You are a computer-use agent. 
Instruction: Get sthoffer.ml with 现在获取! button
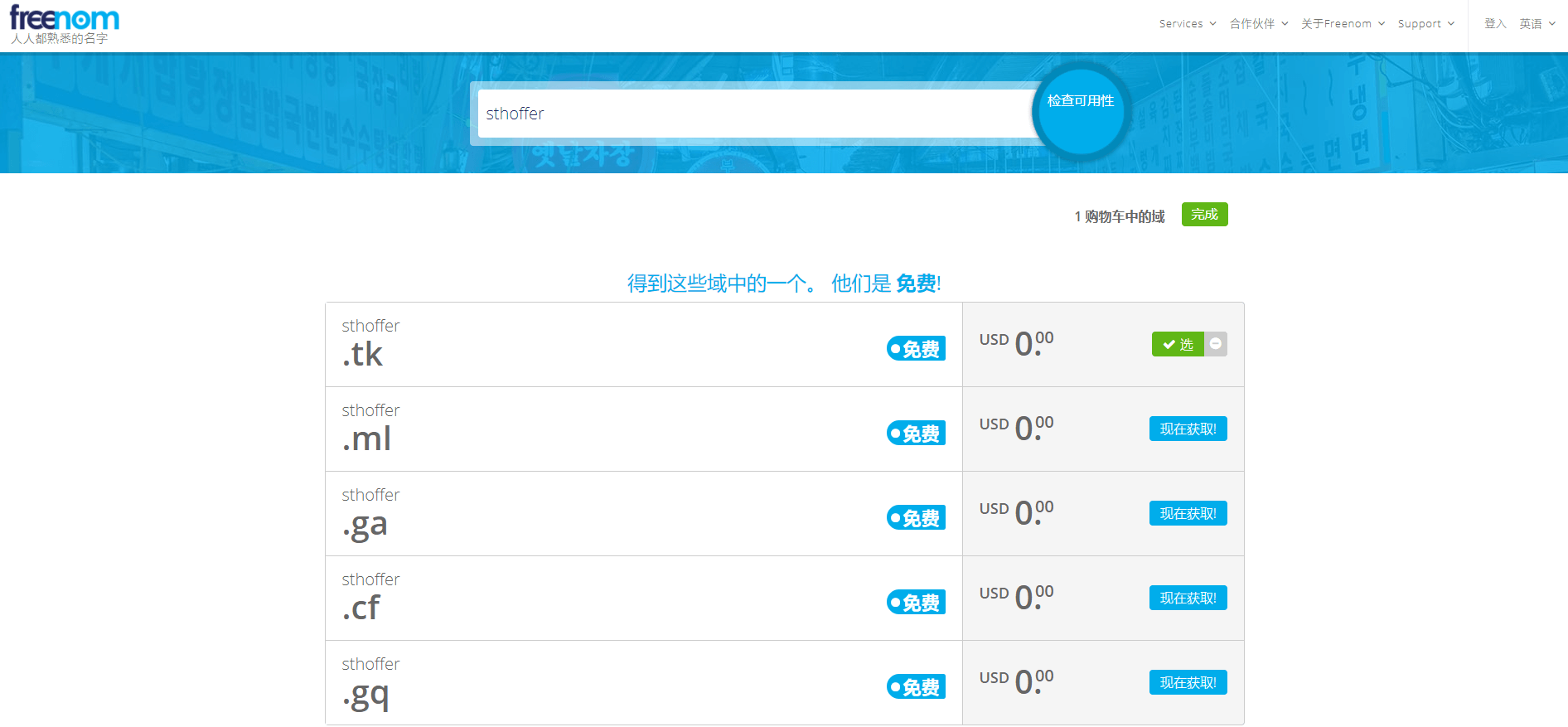tap(1188, 429)
